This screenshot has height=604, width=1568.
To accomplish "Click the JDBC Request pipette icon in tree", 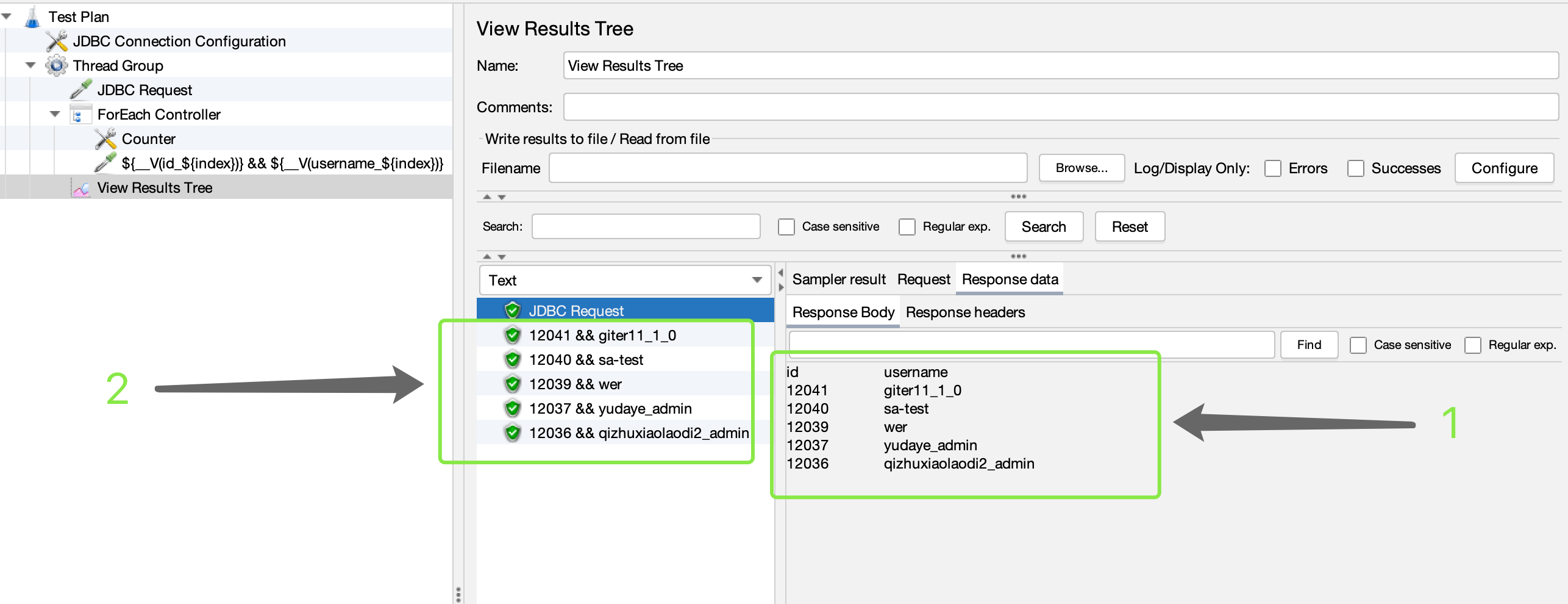I will click(x=81, y=90).
